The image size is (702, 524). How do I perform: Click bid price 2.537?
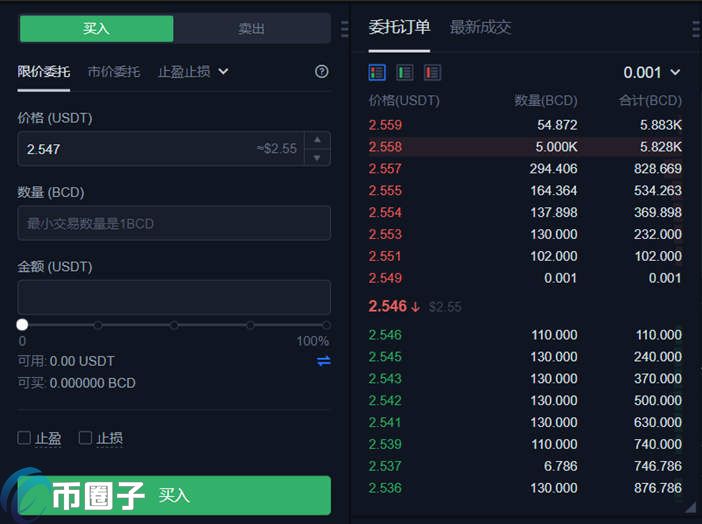point(385,466)
